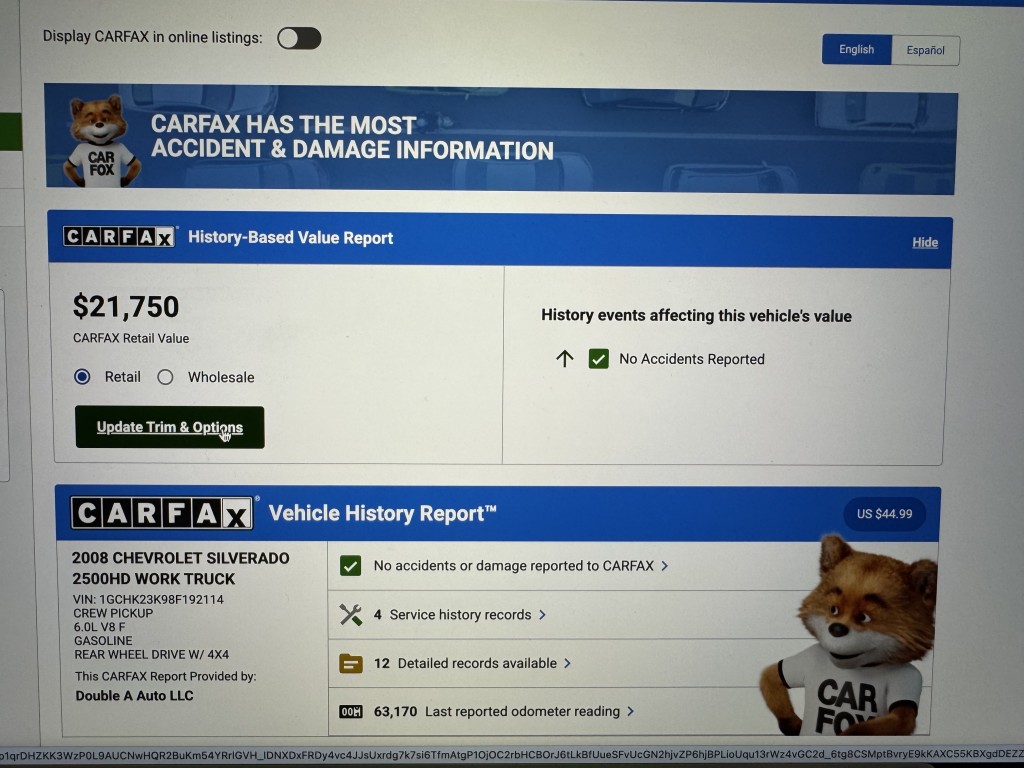Click the CARFAX logo in Value Report header
Screen dimensions: 1024x768
[x=120, y=236]
